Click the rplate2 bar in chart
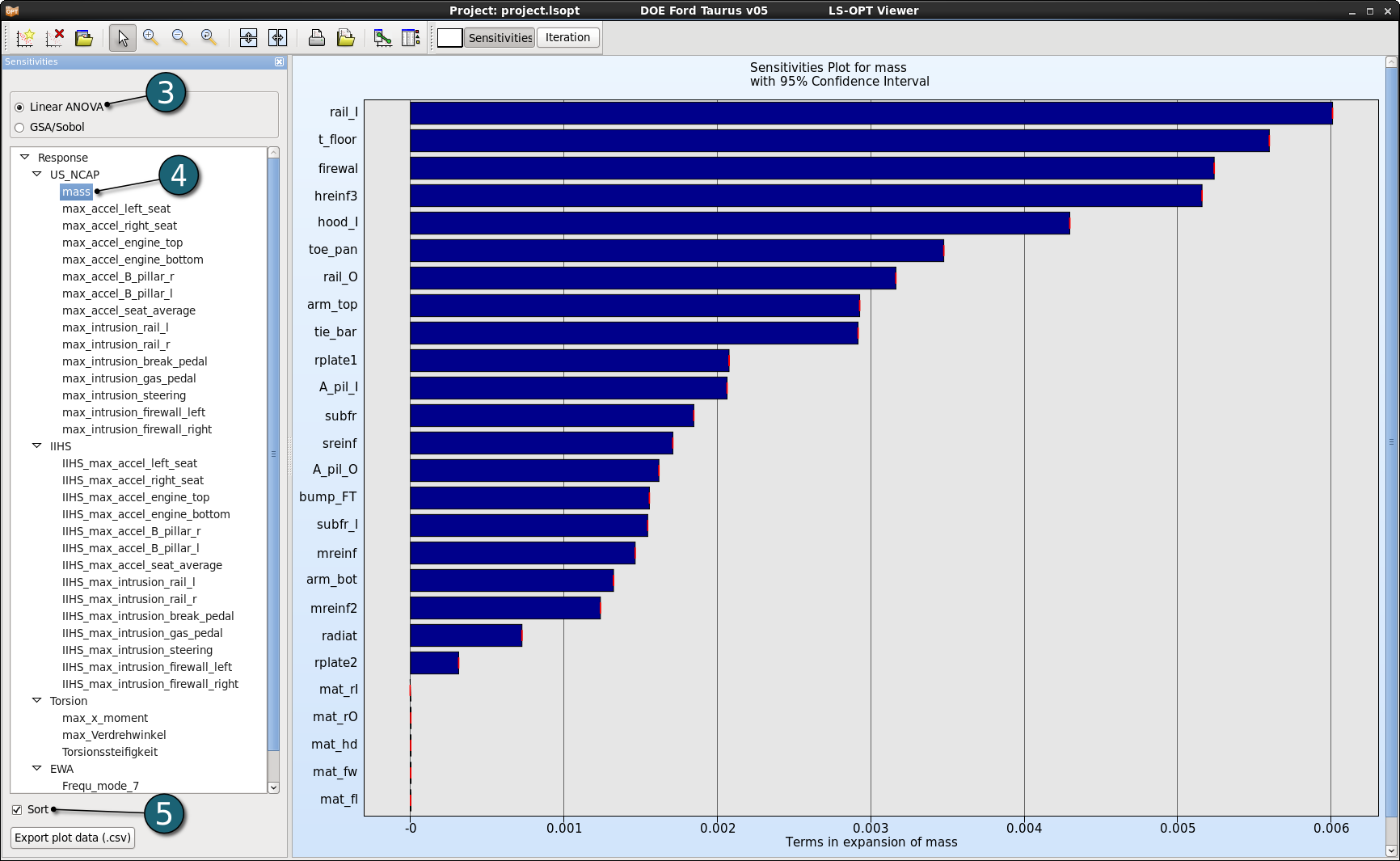This screenshot has height=861, width=1400. 434,663
